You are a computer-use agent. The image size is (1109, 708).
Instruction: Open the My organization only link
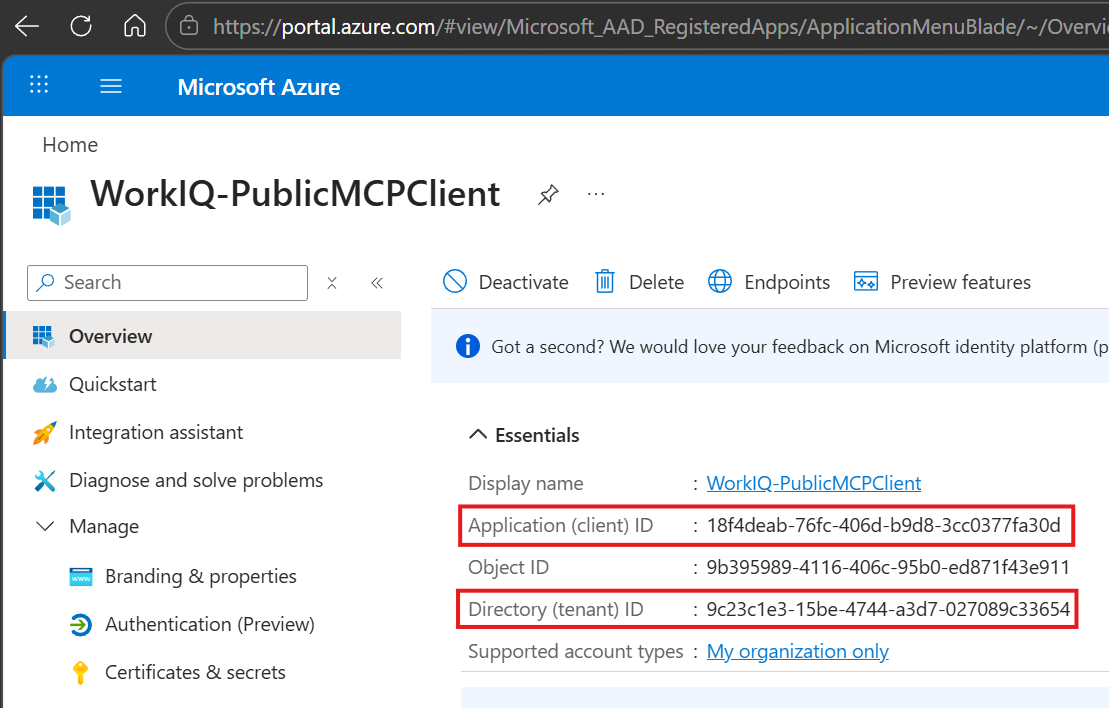pos(797,651)
